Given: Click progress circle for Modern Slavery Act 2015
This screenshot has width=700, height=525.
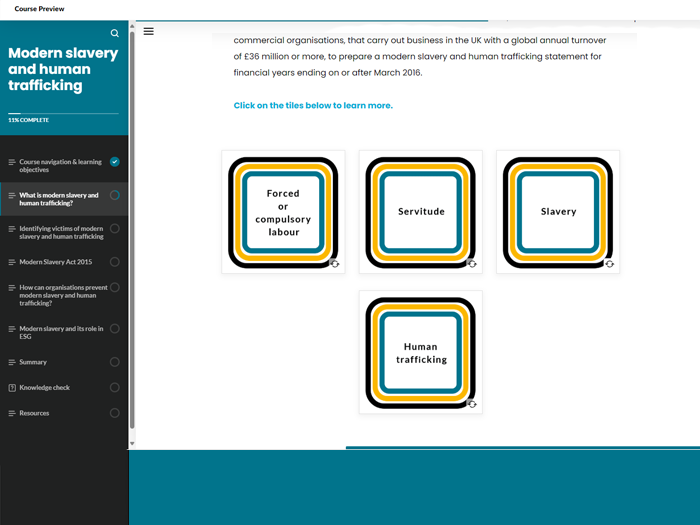Looking at the screenshot, I should coord(115,262).
